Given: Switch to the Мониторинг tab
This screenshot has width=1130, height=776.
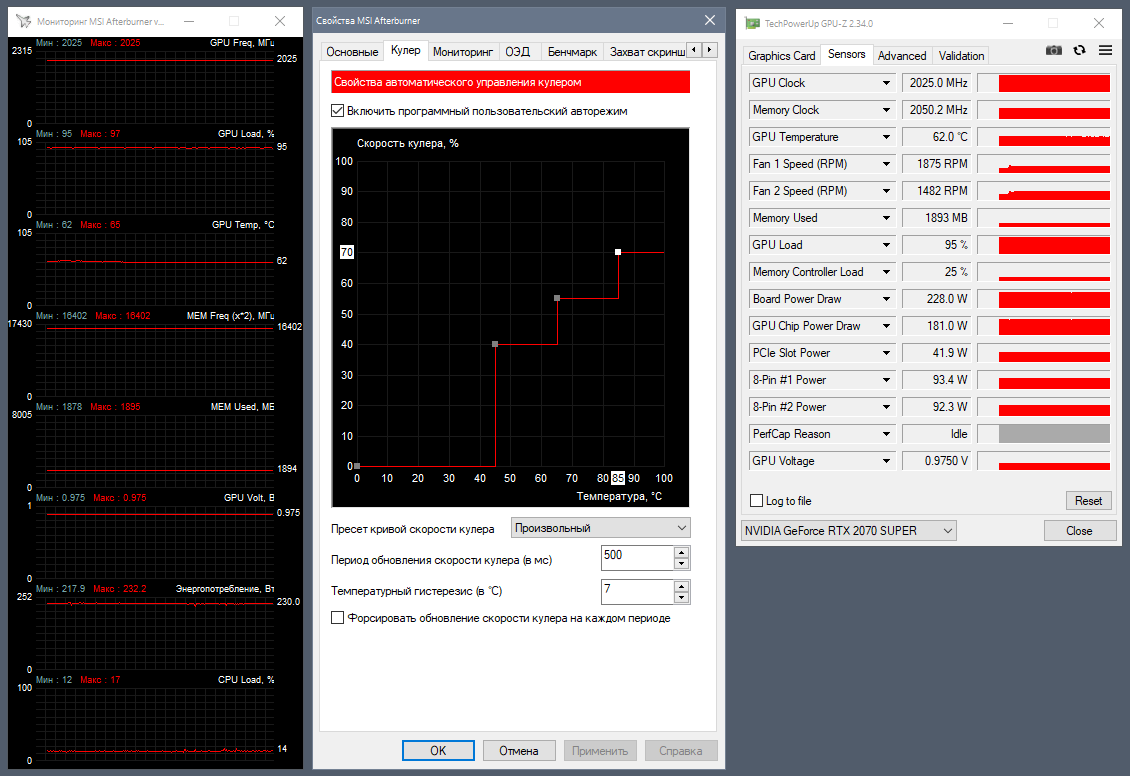Looking at the screenshot, I should pyautogui.click(x=463, y=52).
